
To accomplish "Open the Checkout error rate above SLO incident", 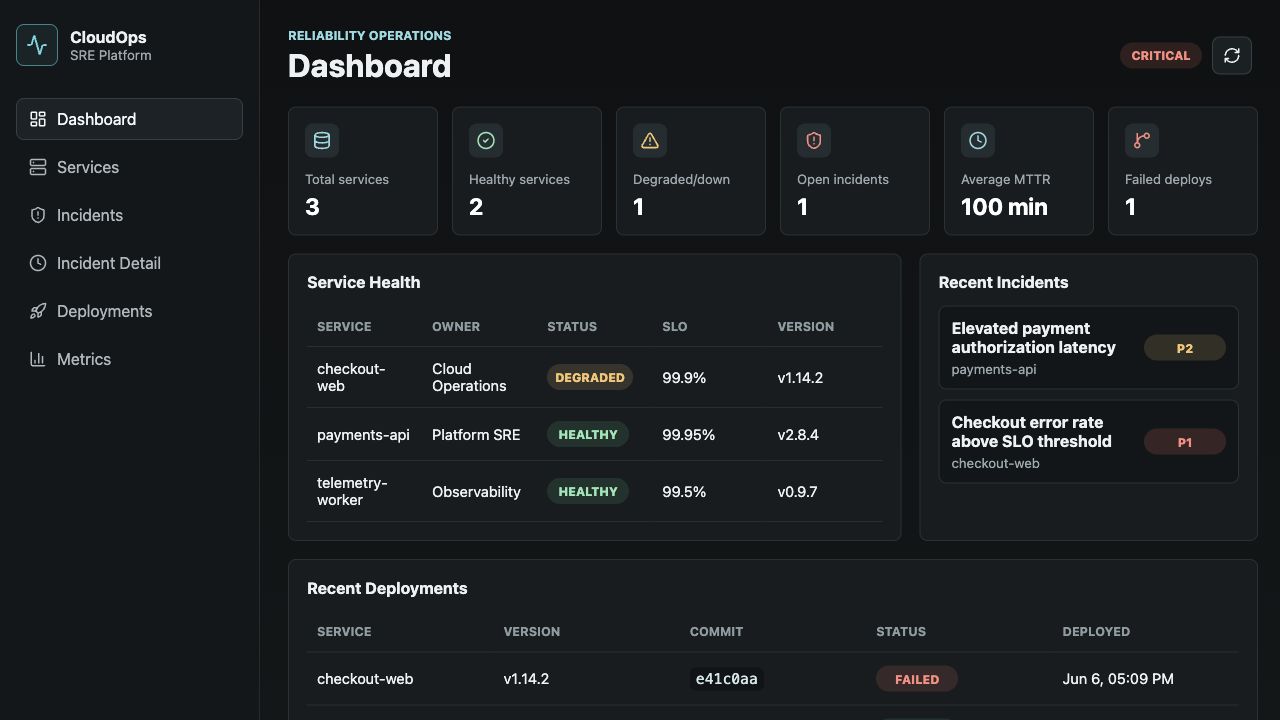I will [x=1088, y=441].
